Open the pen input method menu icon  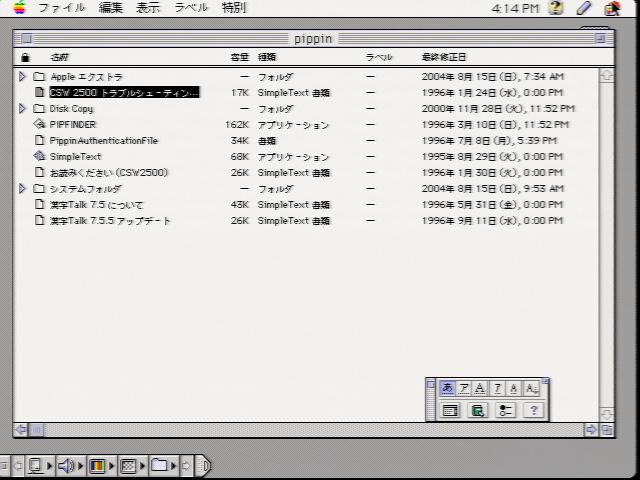point(584,7)
